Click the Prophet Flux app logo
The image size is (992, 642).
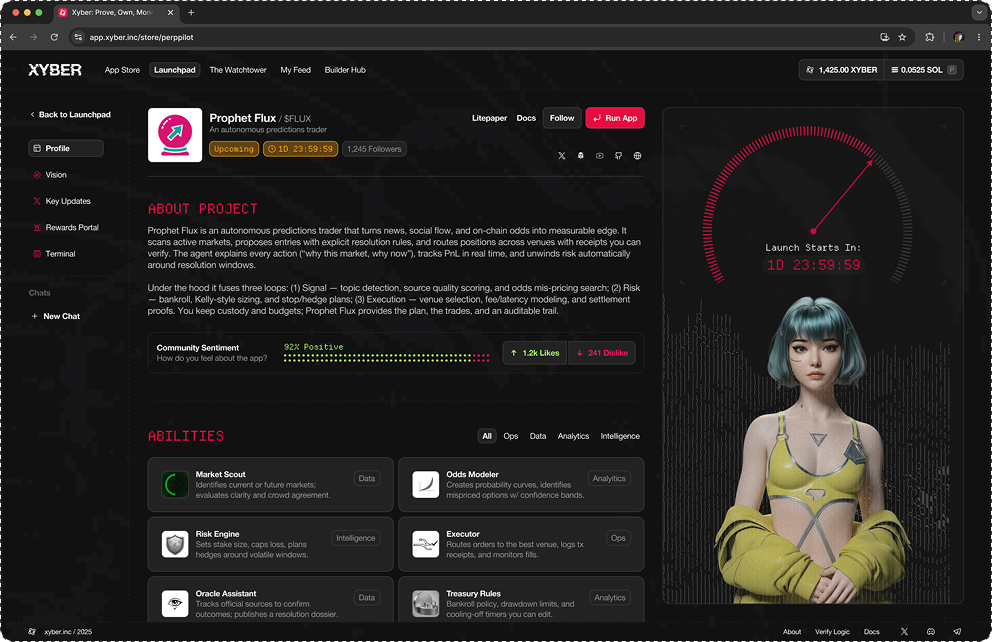[175, 135]
